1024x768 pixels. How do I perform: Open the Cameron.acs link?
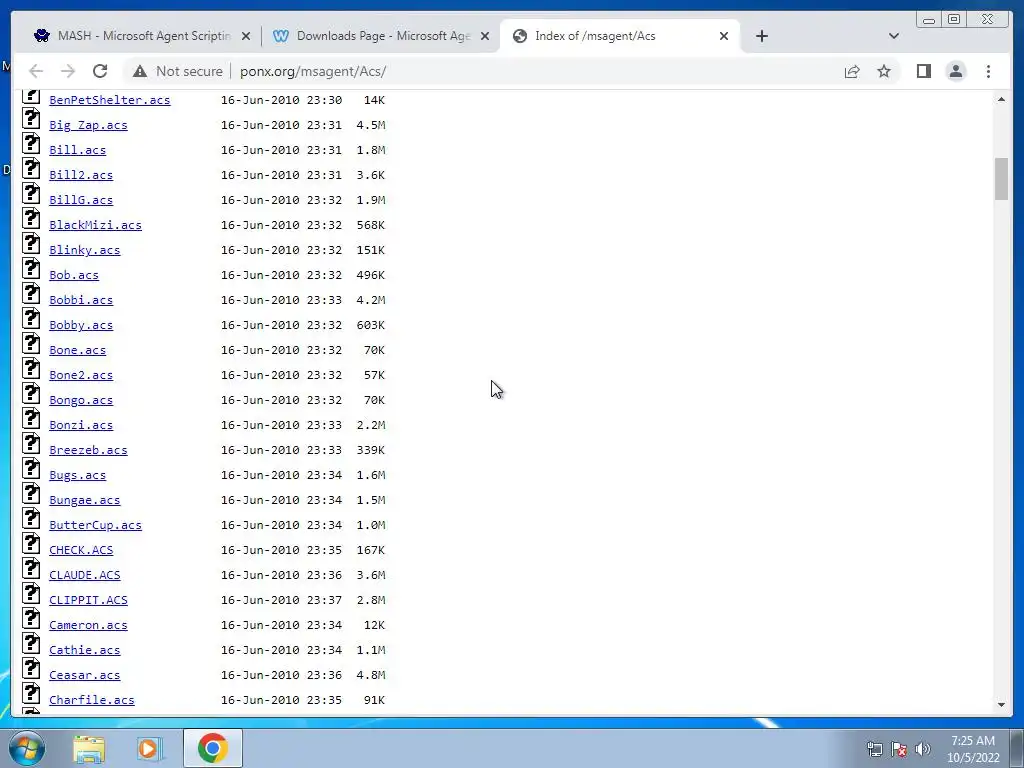tap(88, 625)
